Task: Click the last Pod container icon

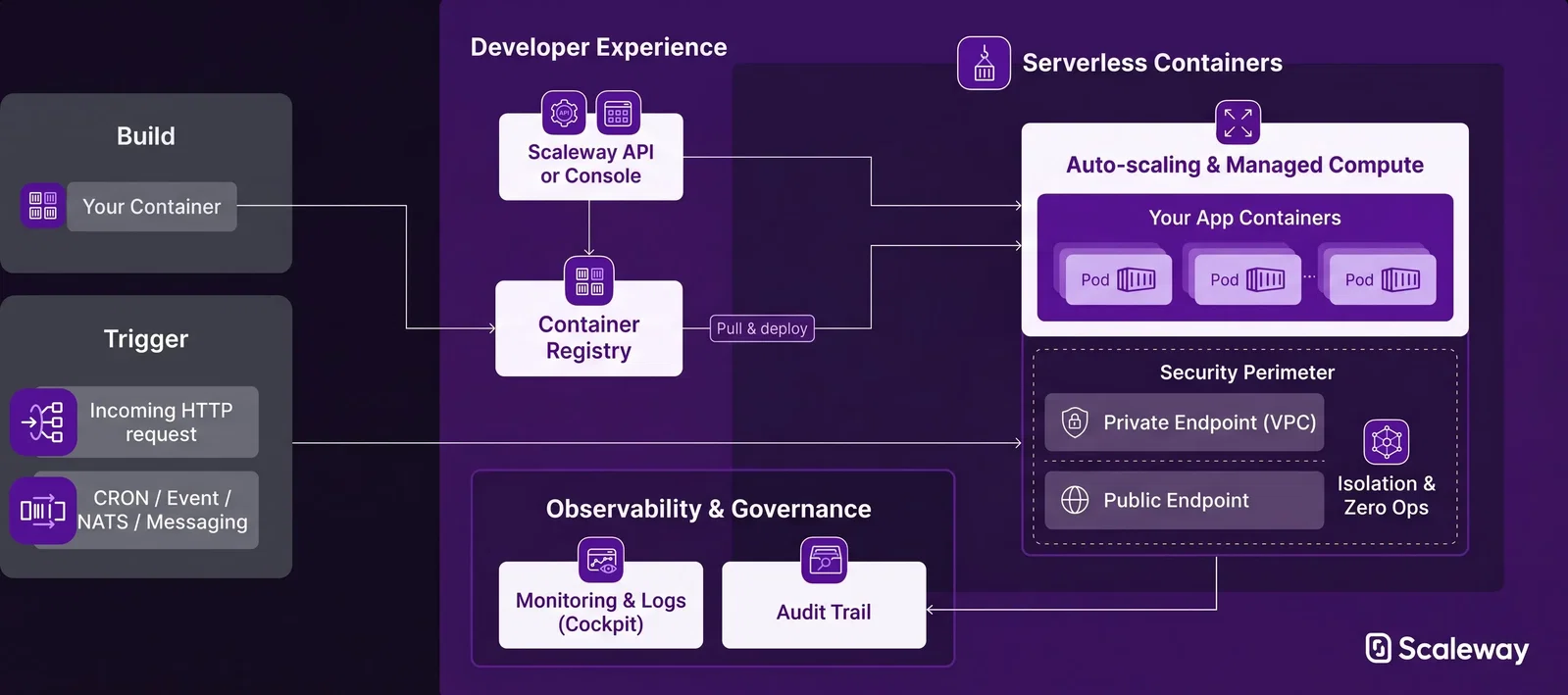Action: coord(1400,279)
